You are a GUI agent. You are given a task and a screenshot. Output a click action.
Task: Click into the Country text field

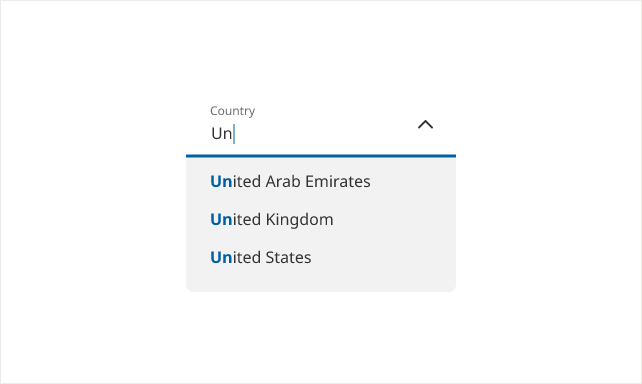point(311,133)
